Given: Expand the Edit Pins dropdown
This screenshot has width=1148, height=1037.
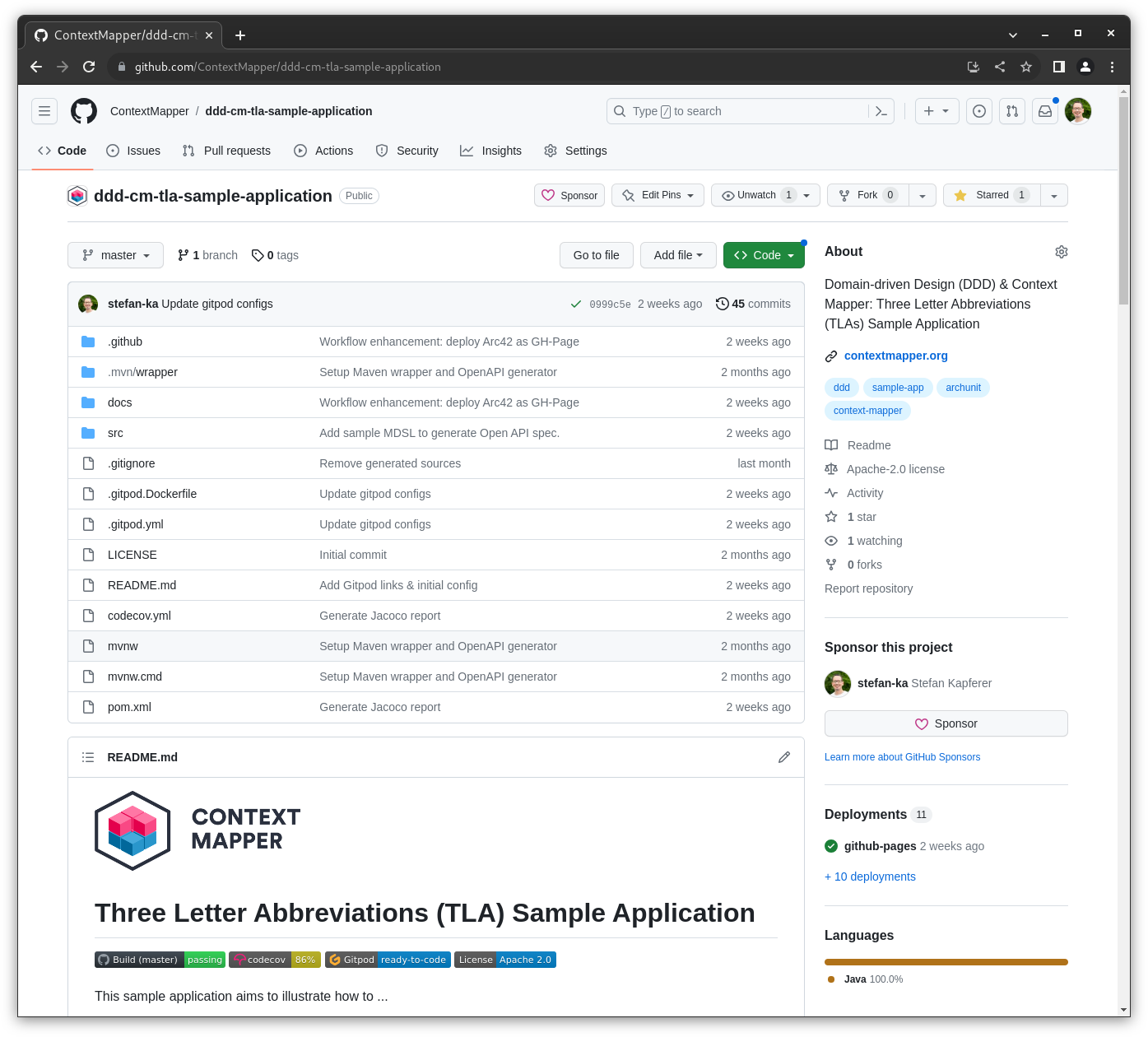Looking at the screenshot, I should [658, 195].
